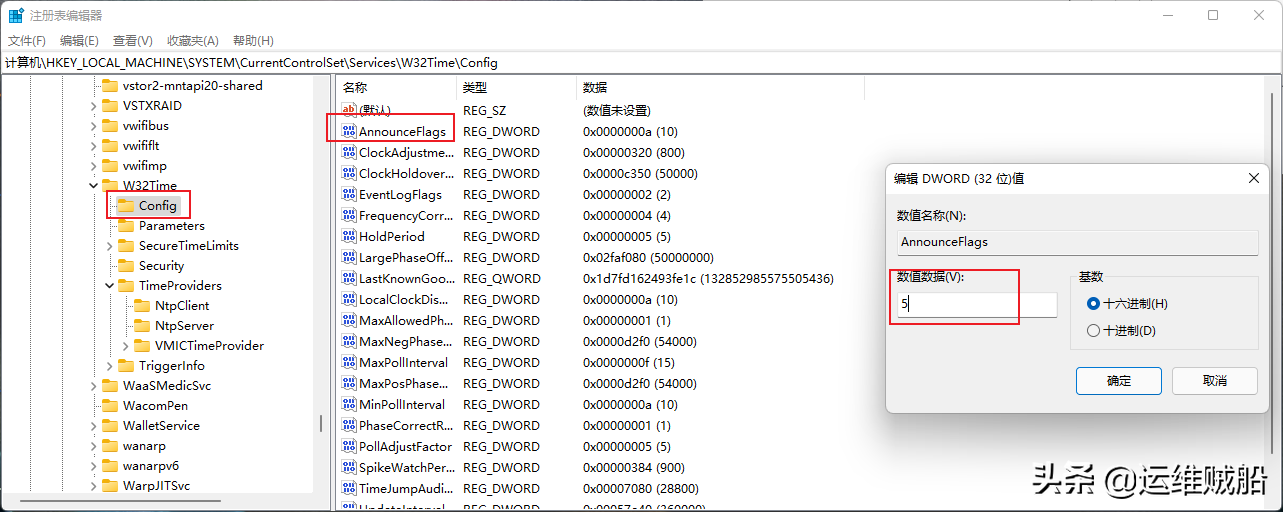Click the registry path address bar

click(x=641, y=63)
